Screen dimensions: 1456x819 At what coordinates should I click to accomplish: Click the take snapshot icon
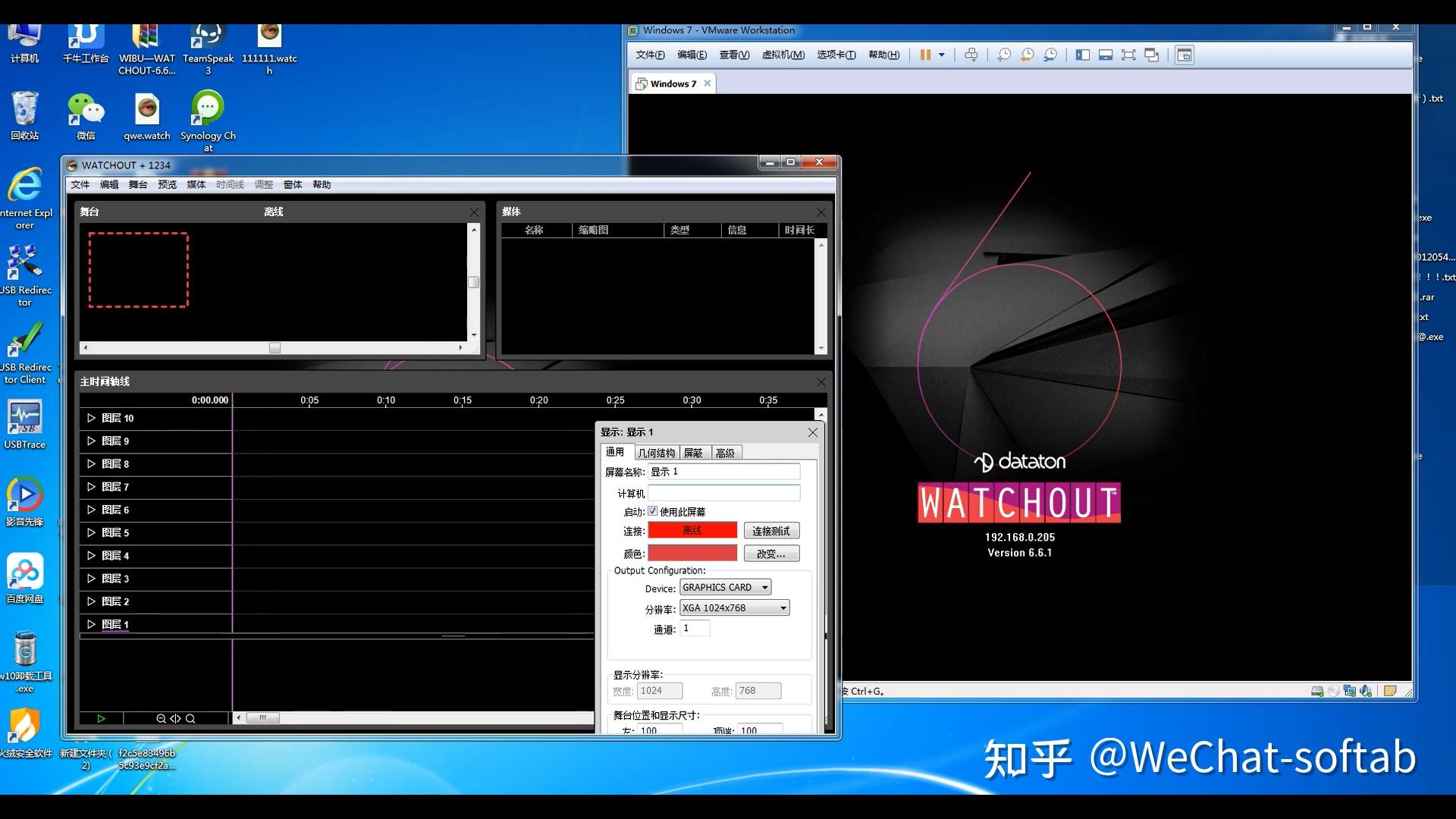click(x=1003, y=55)
